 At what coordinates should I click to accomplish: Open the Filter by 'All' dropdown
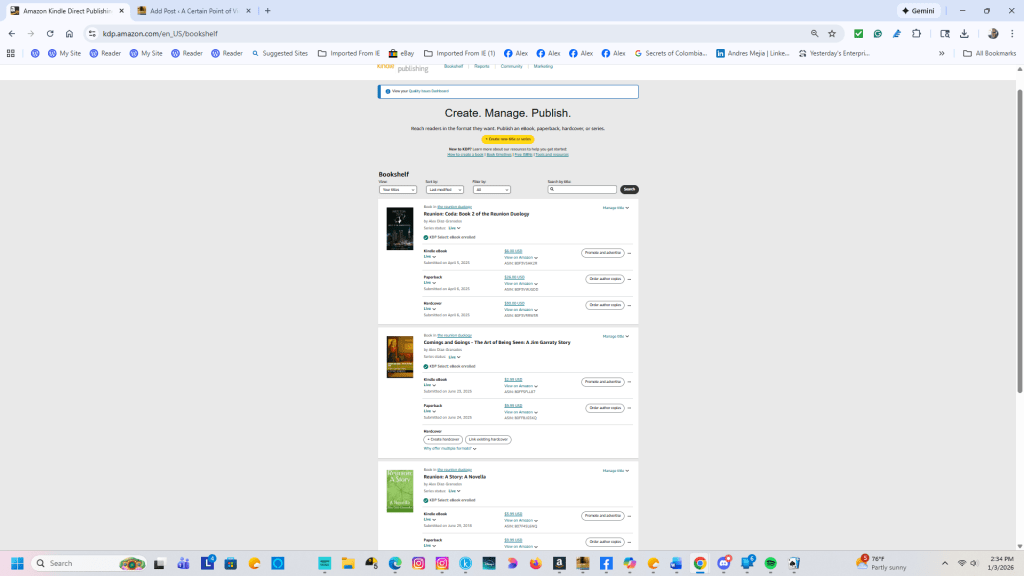point(491,189)
